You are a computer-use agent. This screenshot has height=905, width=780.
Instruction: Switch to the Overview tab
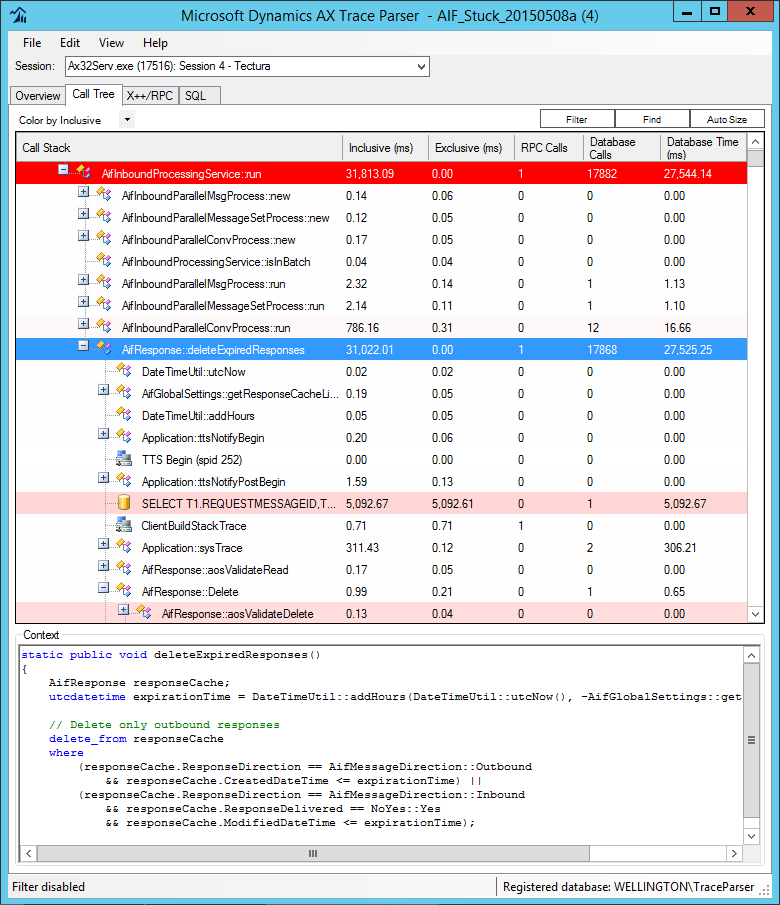38,96
